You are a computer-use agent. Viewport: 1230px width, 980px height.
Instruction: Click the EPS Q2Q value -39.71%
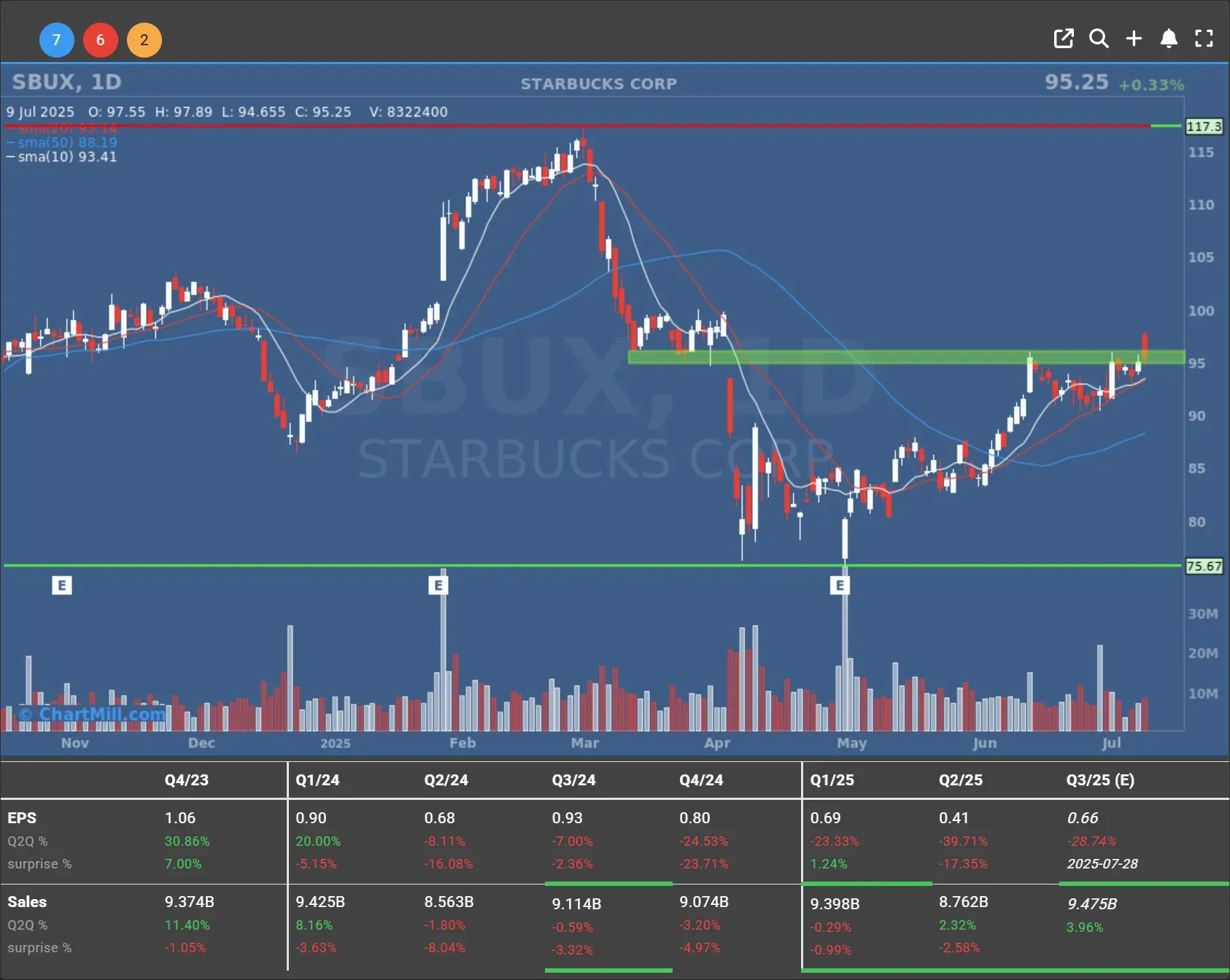(963, 841)
